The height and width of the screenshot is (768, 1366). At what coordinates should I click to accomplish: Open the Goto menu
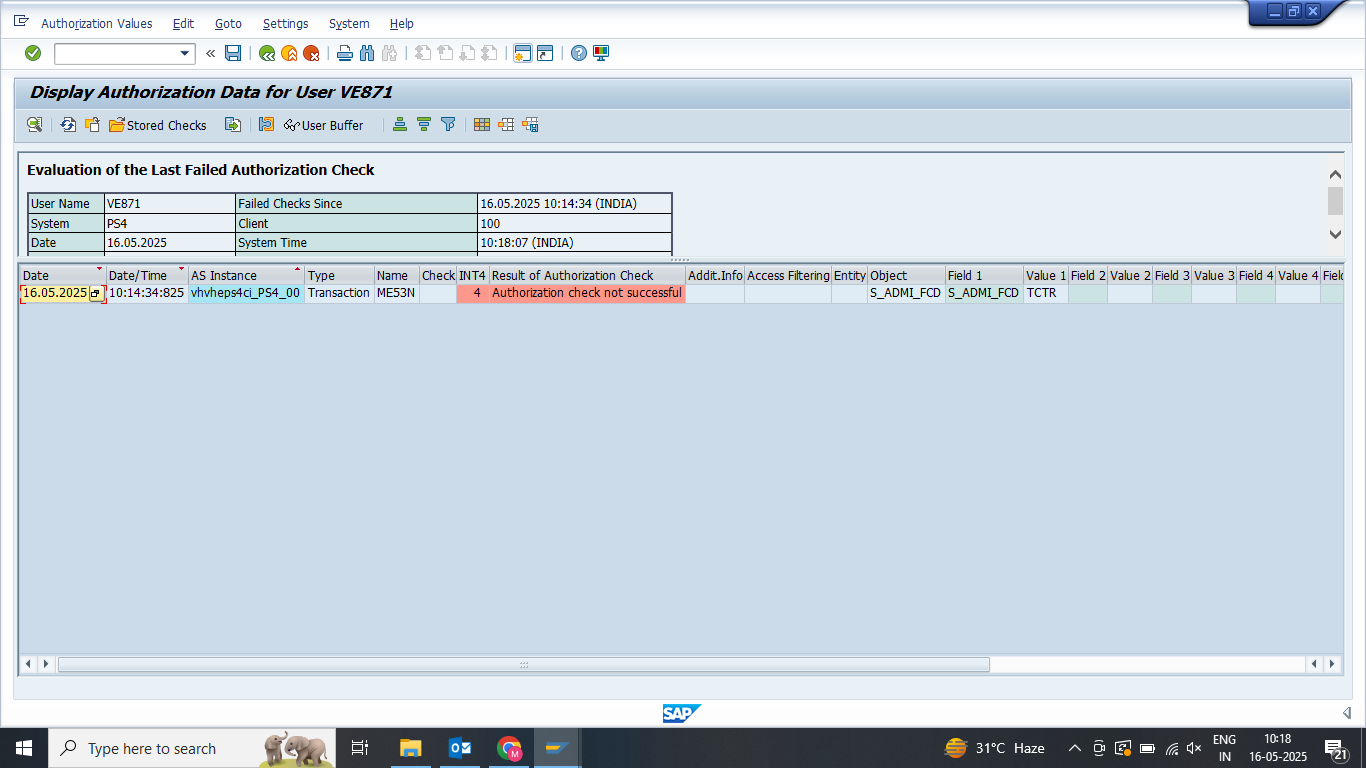pos(228,23)
